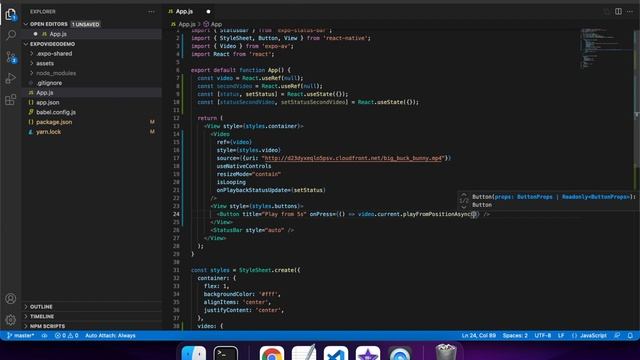Click line number 24 in gutter
The width and height of the screenshot is (640, 360).
(176, 214)
